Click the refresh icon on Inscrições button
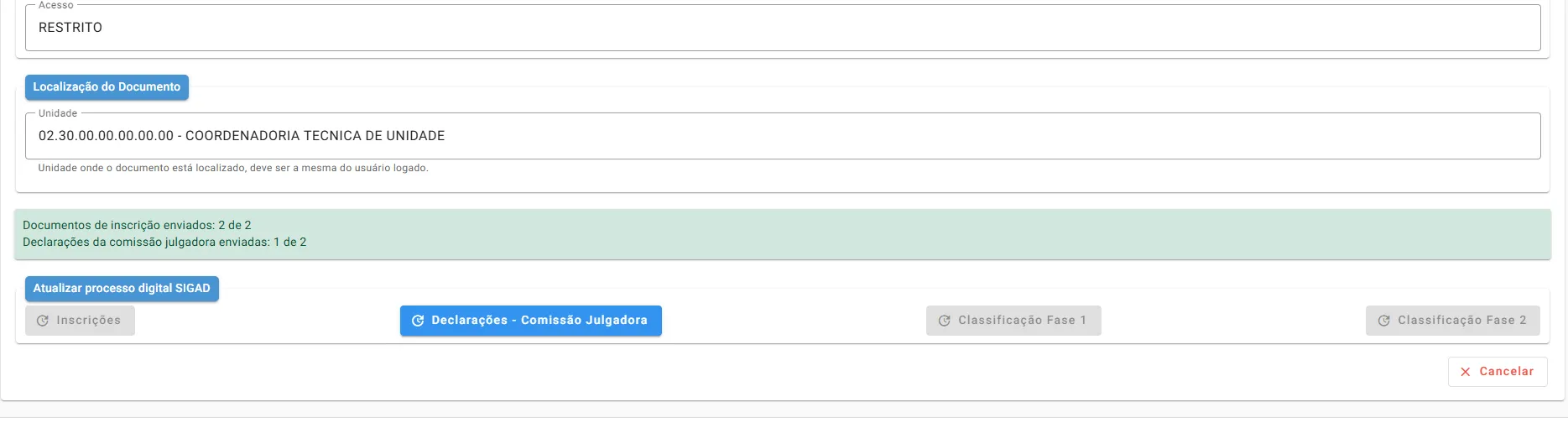Screen dimensions: 1568x423 [x=43, y=321]
